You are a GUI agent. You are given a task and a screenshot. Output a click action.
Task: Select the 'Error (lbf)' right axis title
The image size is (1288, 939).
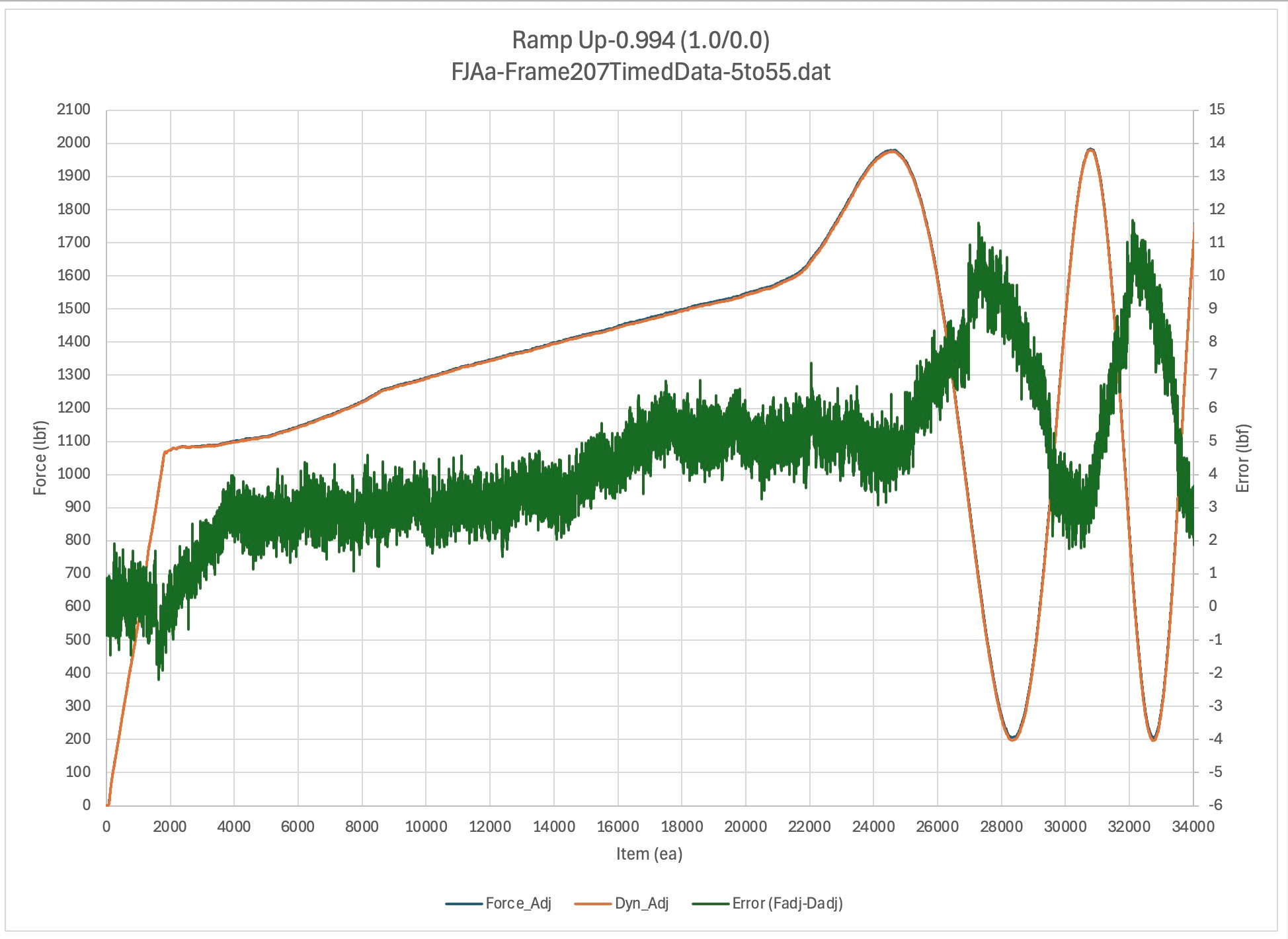point(1242,458)
